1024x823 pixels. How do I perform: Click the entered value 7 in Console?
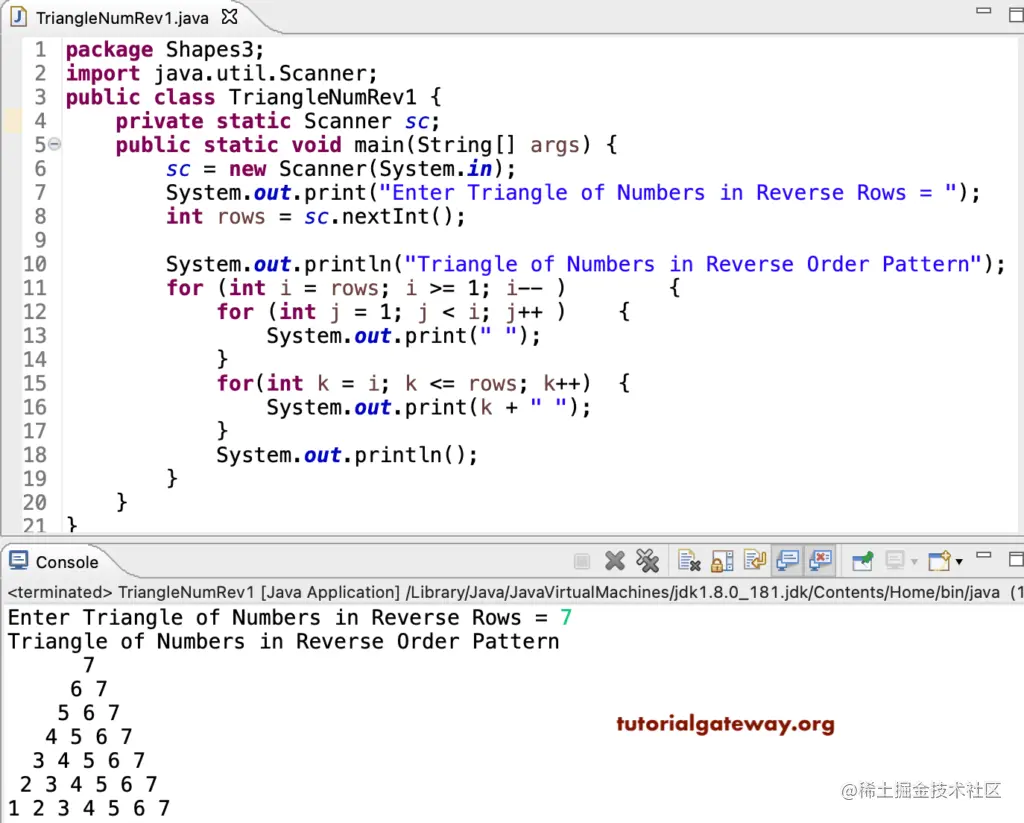pyautogui.click(x=566, y=617)
